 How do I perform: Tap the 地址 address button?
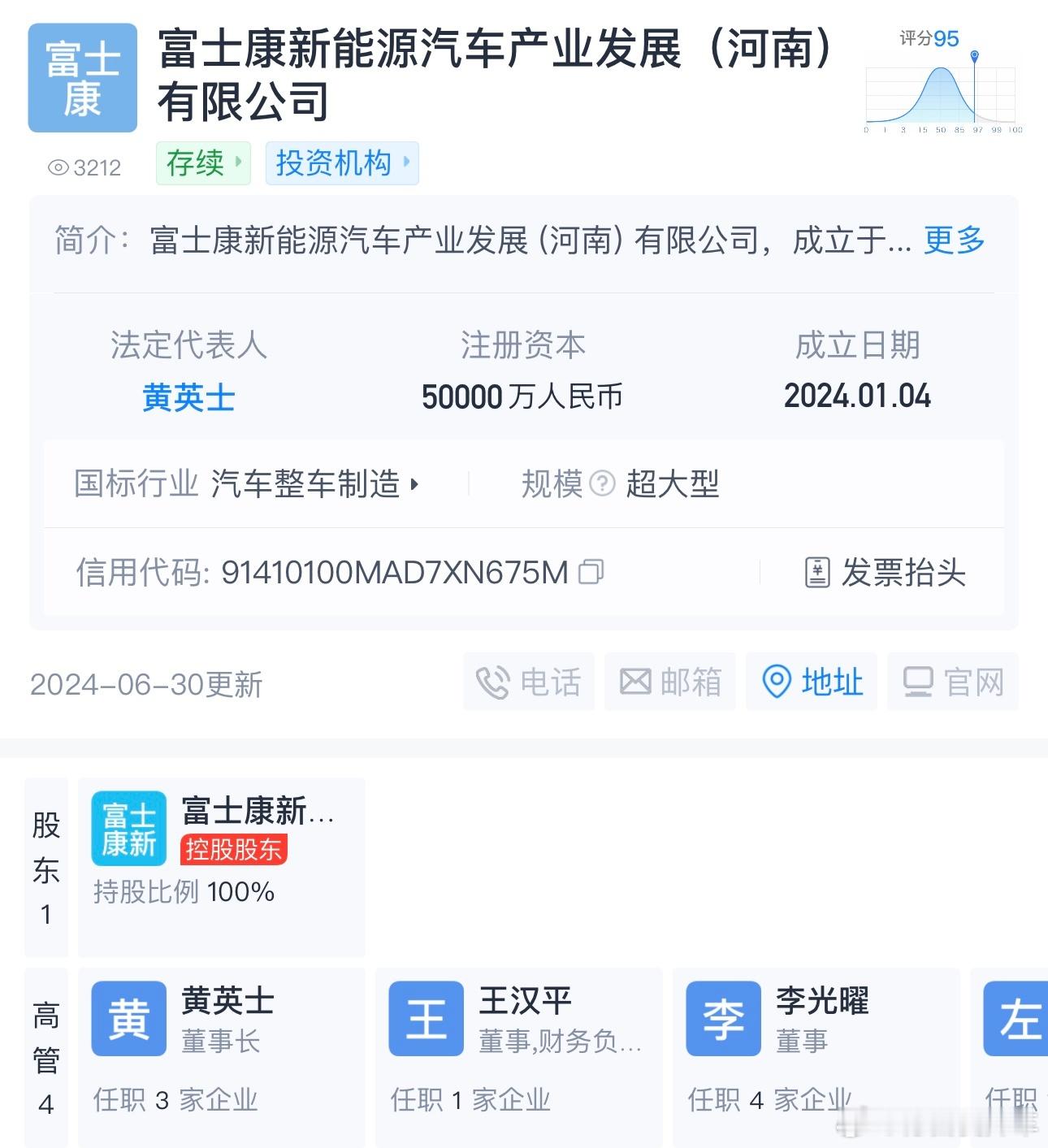pyautogui.click(x=812, y=682)
